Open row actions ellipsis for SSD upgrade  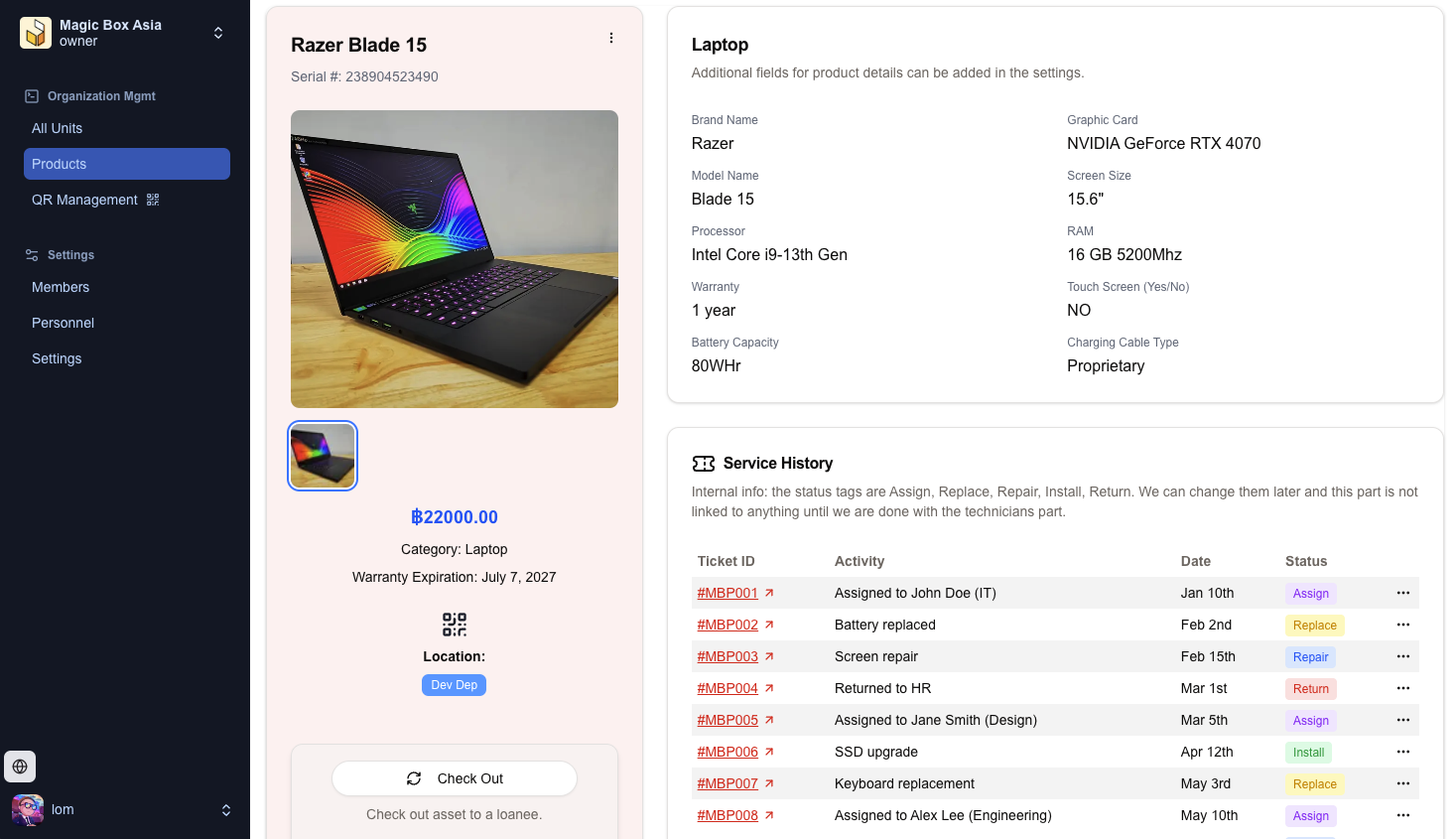(1402, 752)
